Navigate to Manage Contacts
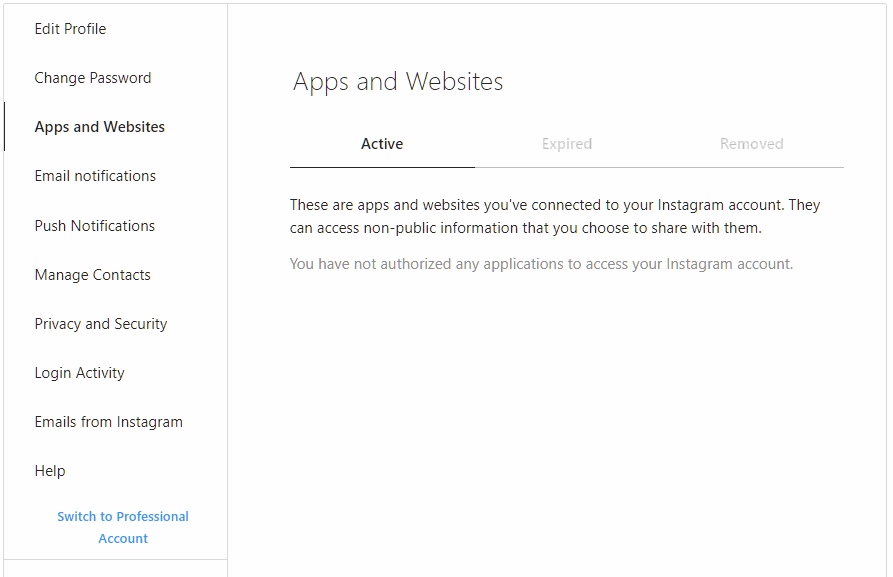 click(x=92, y=275)
